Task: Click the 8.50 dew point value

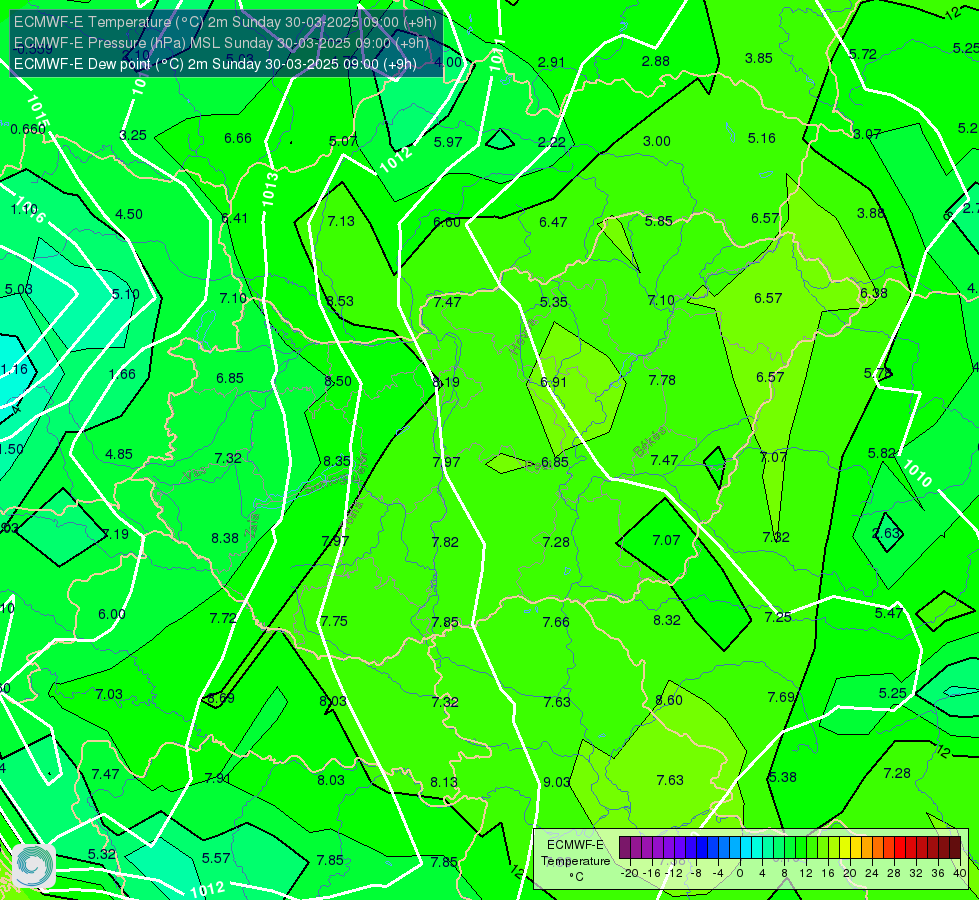Action: click(338, 381)
